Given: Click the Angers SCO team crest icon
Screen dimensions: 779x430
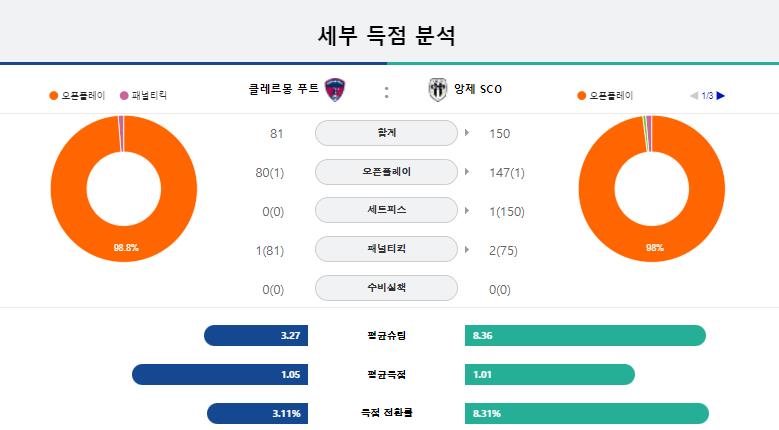Looking at the screenshot, I should pos(438,90).
